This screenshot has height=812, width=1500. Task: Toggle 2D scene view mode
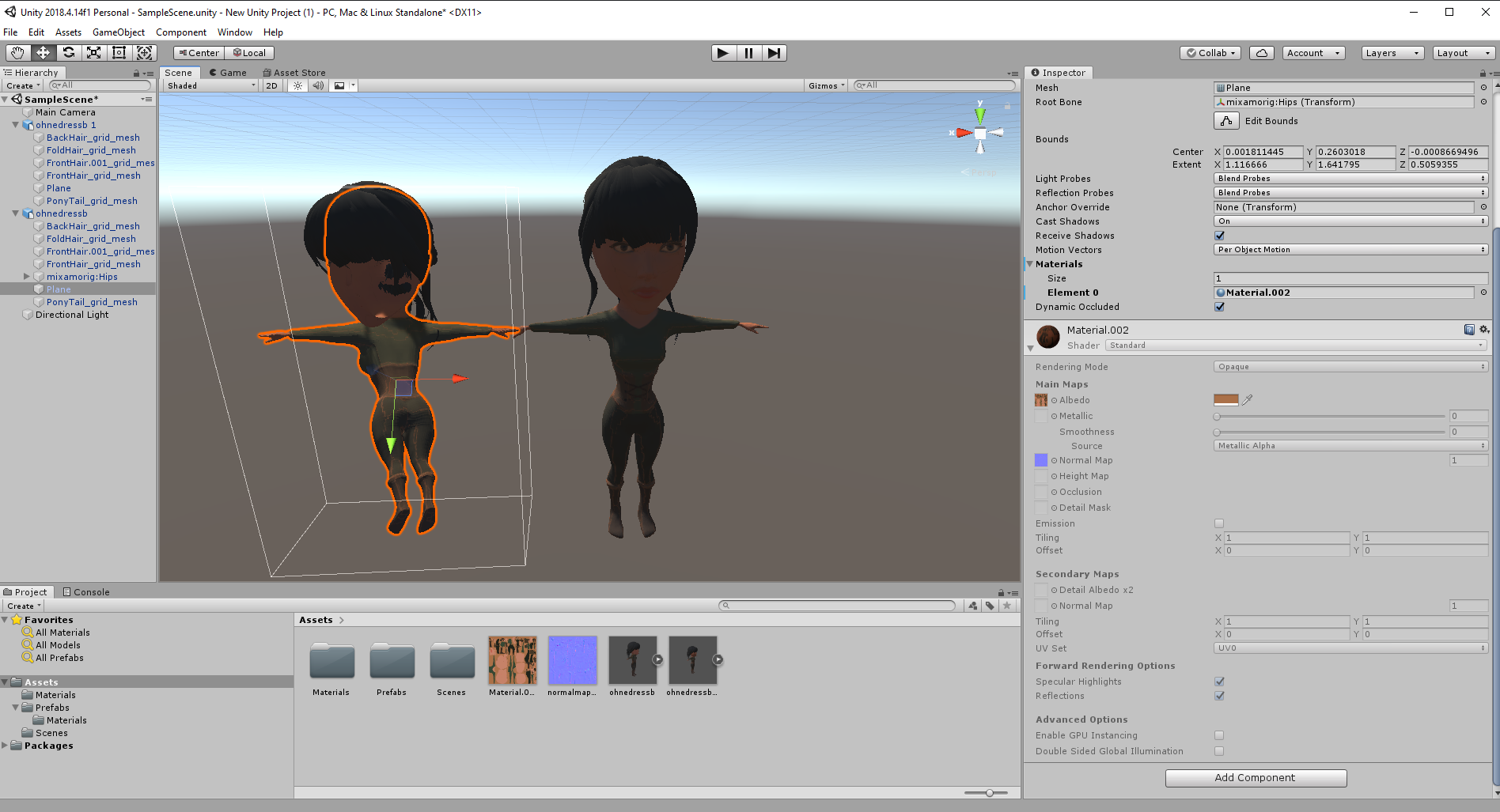271,85
